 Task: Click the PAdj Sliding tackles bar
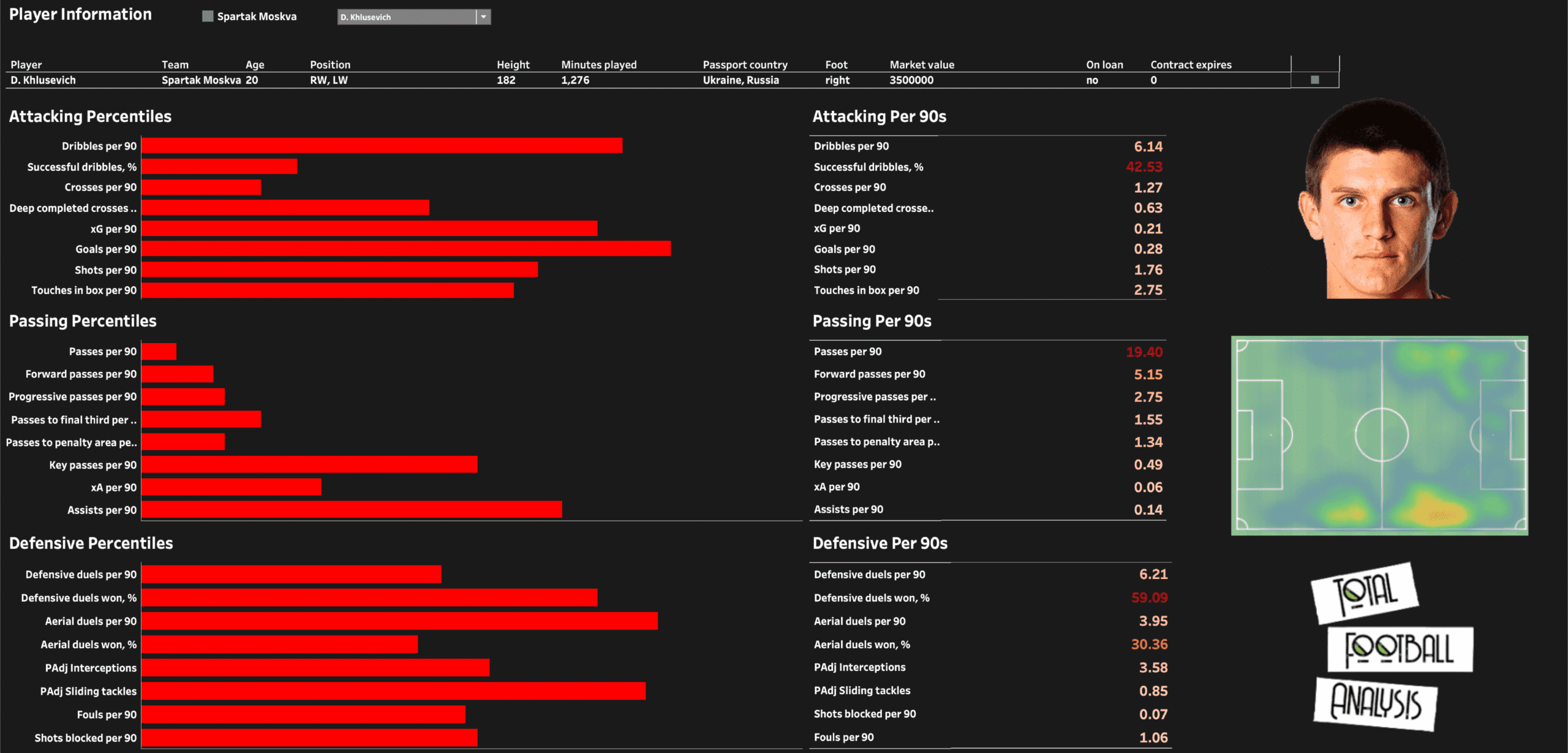click(x=393, y=691)
